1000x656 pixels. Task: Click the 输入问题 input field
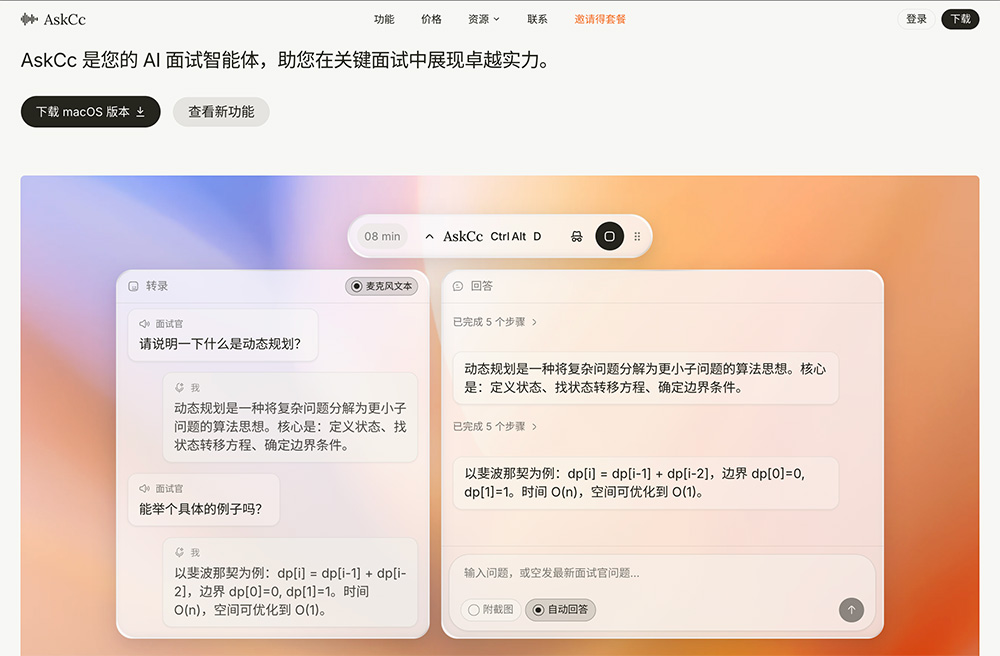tap(662, 573)
